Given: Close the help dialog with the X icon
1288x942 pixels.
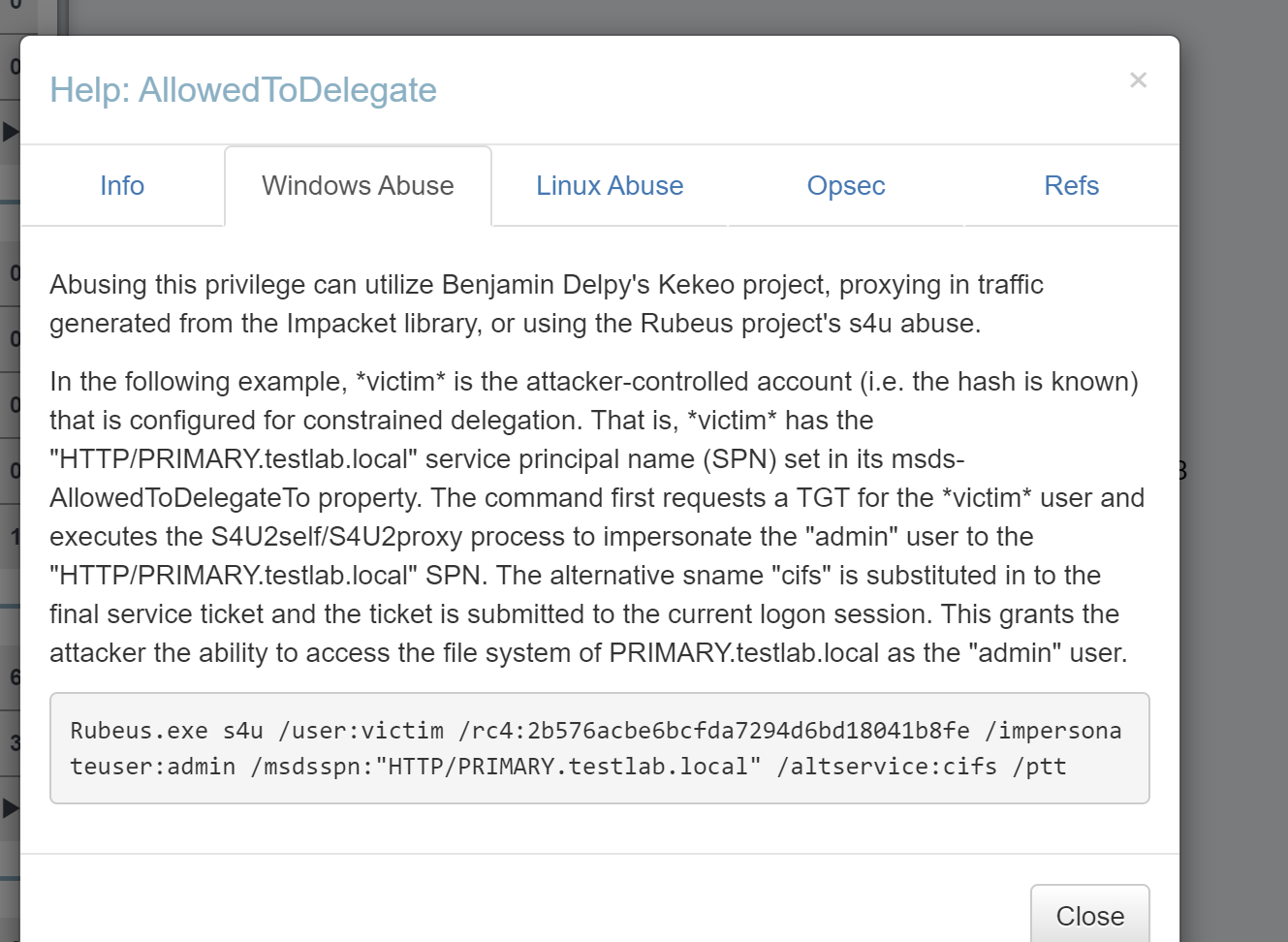Looking at the screenshot, I should 1138,80.
